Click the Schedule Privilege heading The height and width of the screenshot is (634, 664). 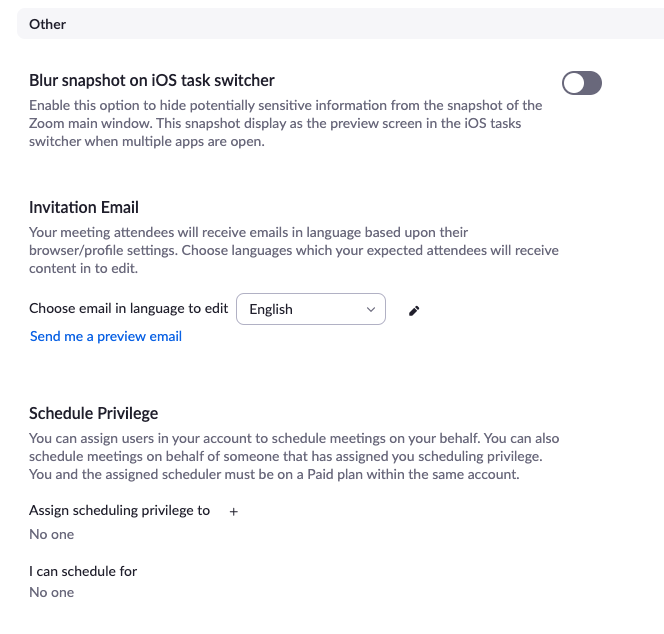click(x=94, y=413)
